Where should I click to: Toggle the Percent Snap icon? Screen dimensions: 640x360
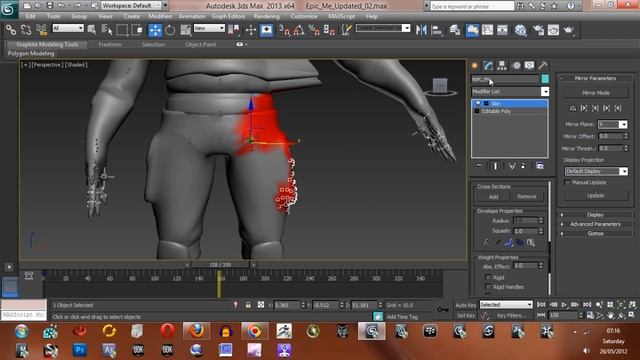(x=314, y=30)
